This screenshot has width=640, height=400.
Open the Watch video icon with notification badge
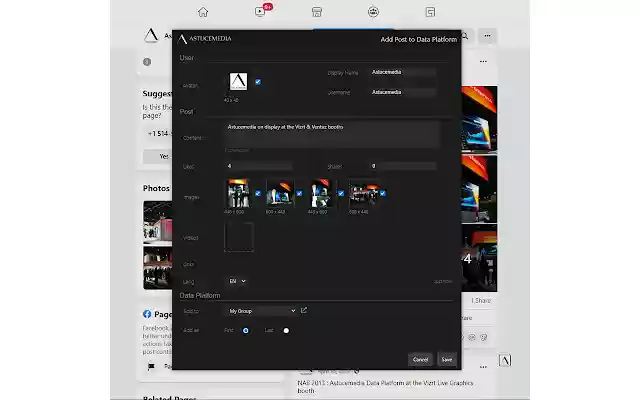(x=262, y=11)
